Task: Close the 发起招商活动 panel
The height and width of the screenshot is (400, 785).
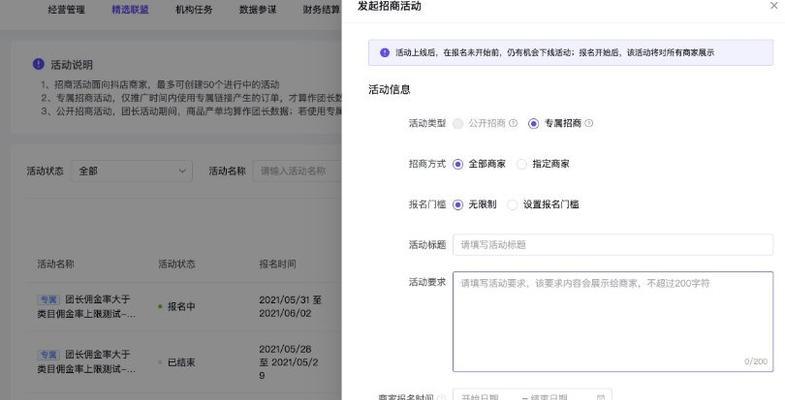Action: pos(773,6)
